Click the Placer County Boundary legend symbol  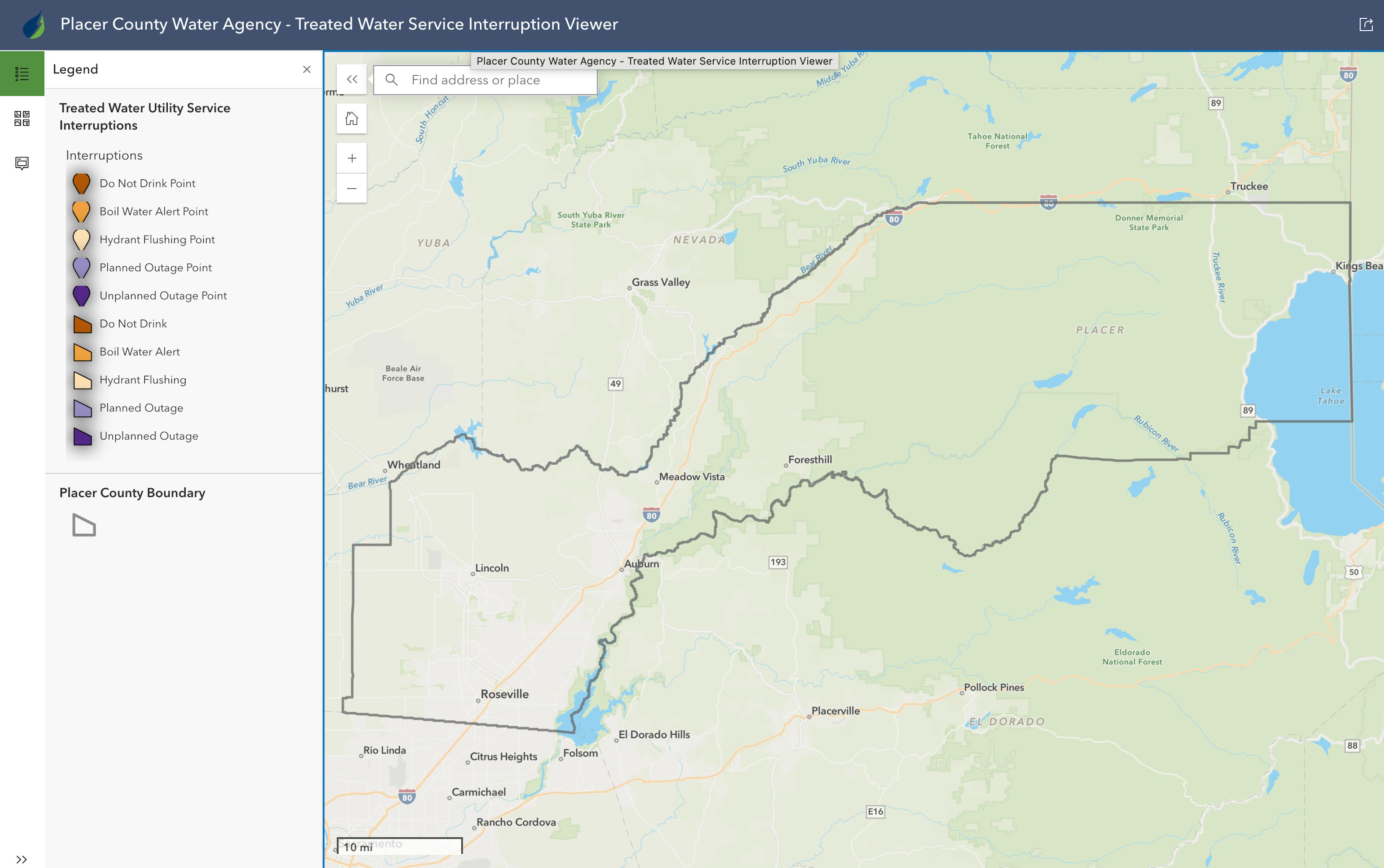tap(84, 525)
